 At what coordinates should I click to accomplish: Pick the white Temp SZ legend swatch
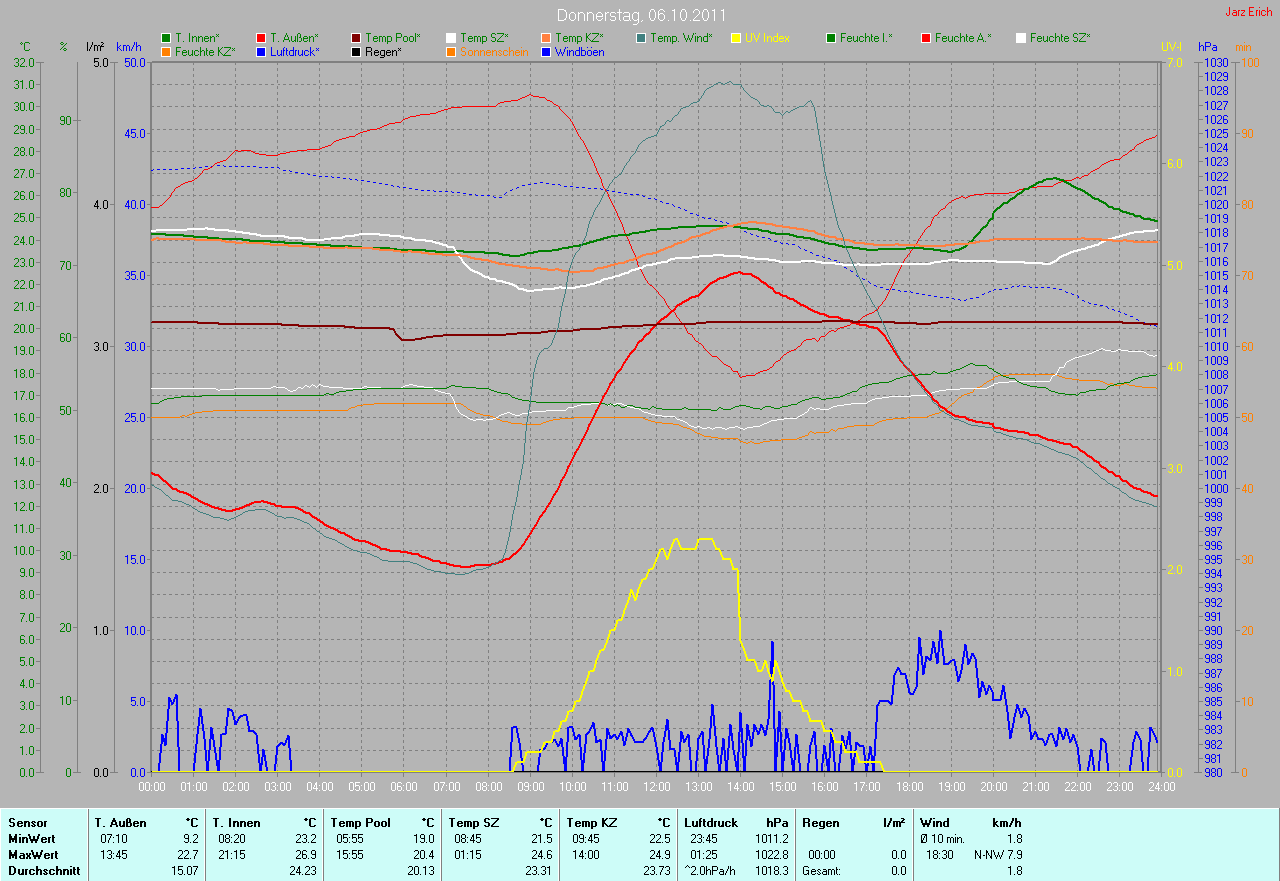click(451, 38)
